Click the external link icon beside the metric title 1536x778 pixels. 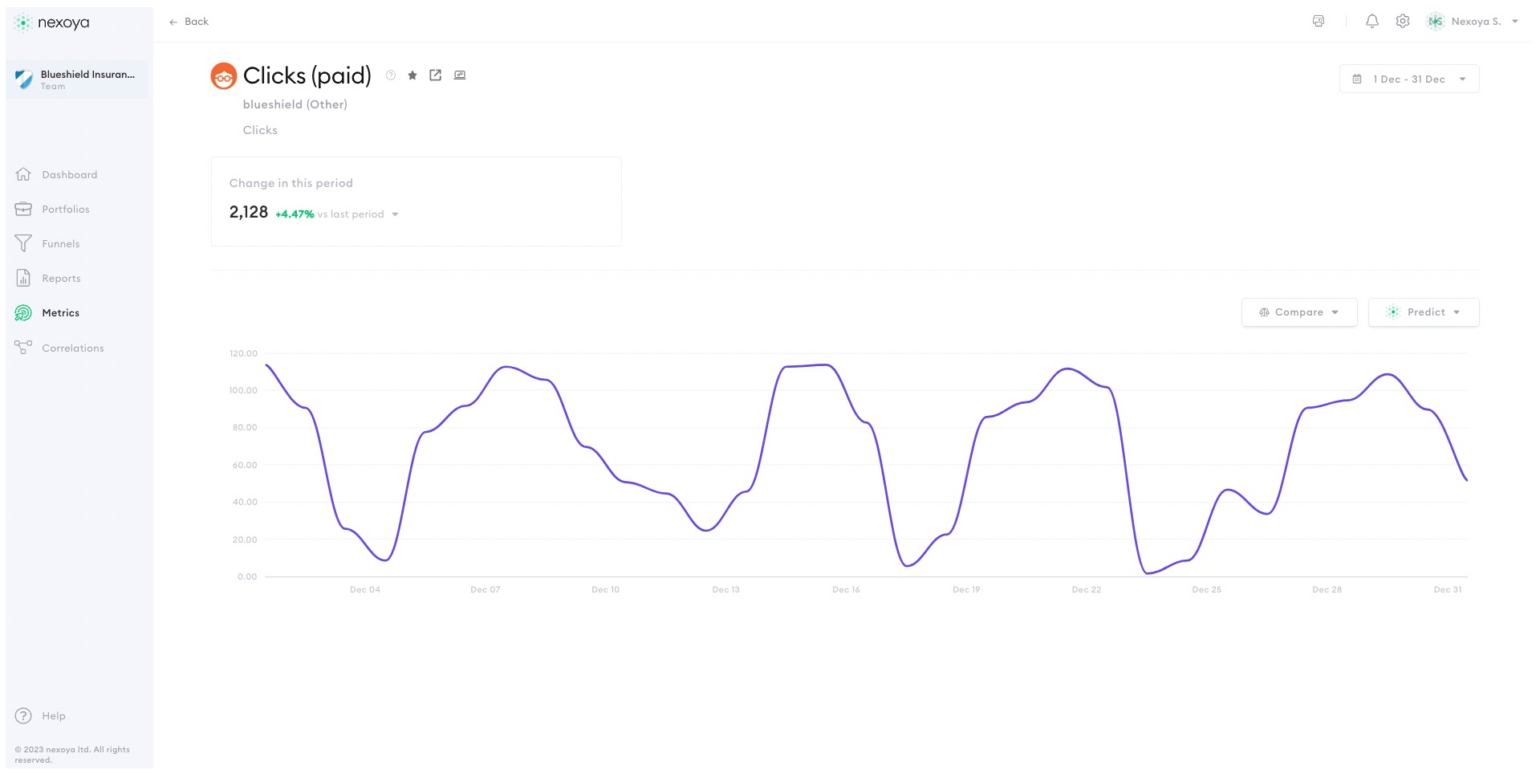pos(435,74)
